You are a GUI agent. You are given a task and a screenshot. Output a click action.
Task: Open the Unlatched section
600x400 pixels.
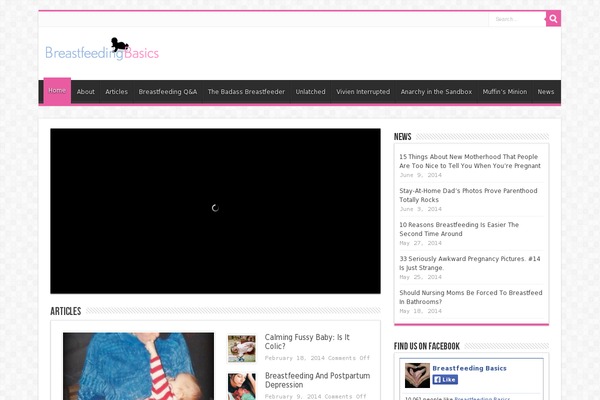[310, 92]
